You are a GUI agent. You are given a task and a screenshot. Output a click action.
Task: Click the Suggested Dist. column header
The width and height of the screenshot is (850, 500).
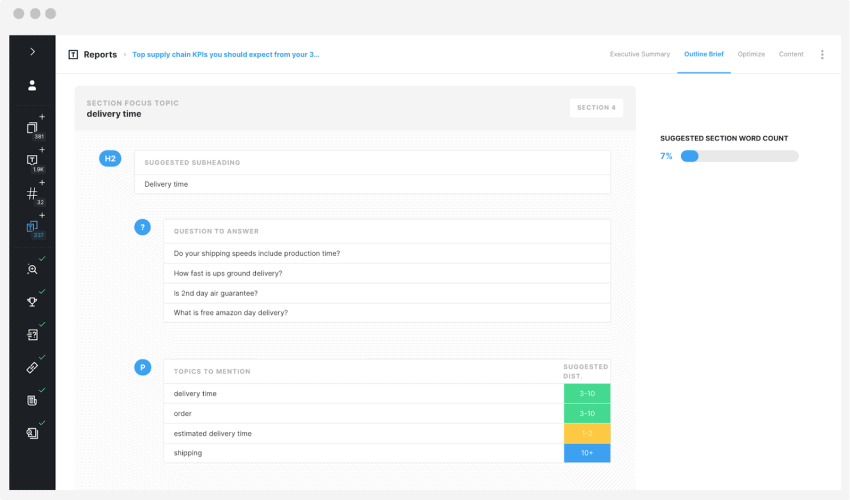pyautogui.click(x=585, y=371)
